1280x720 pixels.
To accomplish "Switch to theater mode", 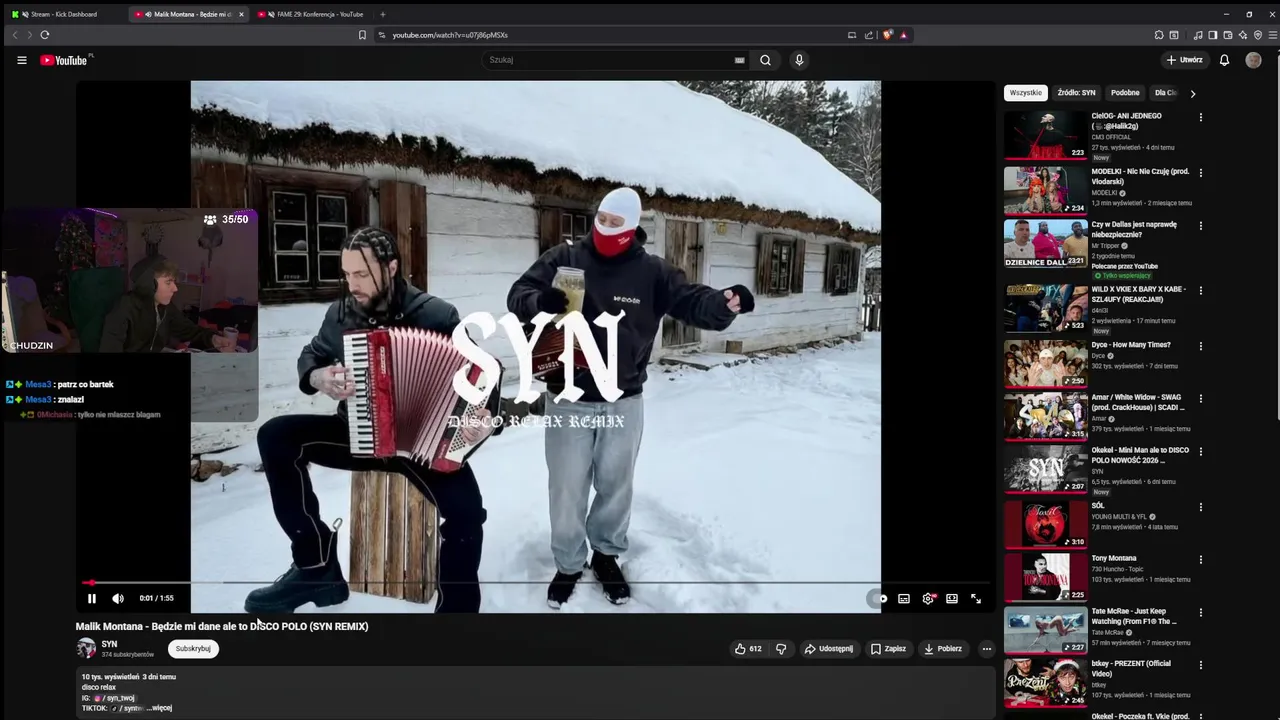I will (x=952, y=598).
